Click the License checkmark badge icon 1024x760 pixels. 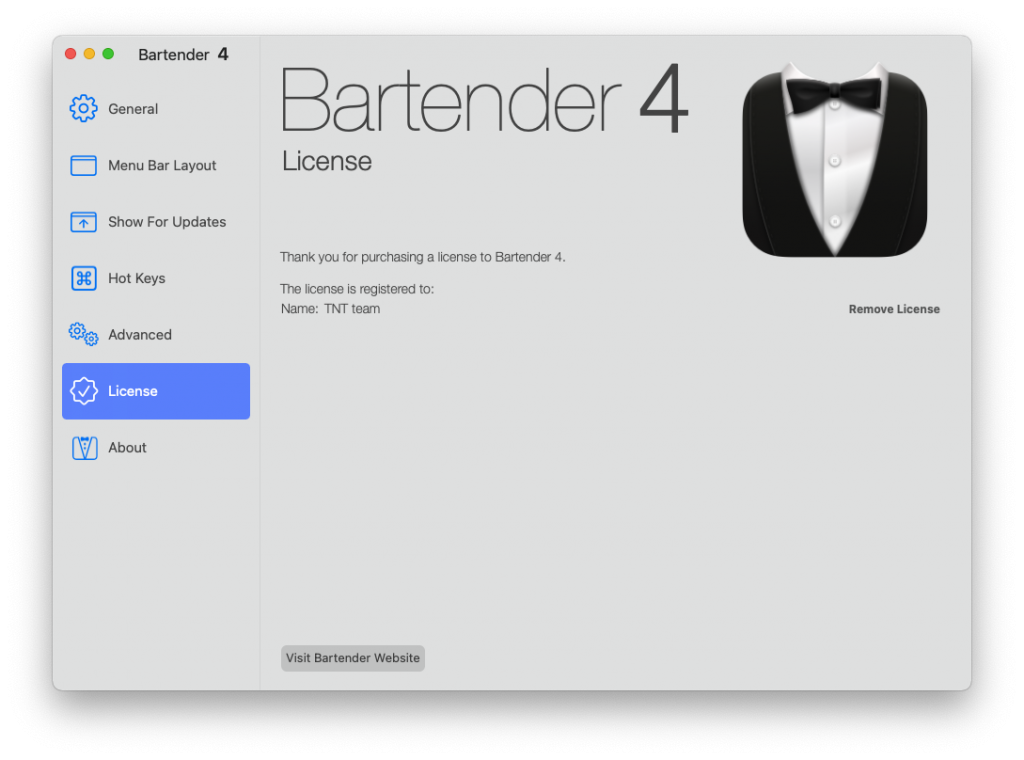tap(84, 391)
